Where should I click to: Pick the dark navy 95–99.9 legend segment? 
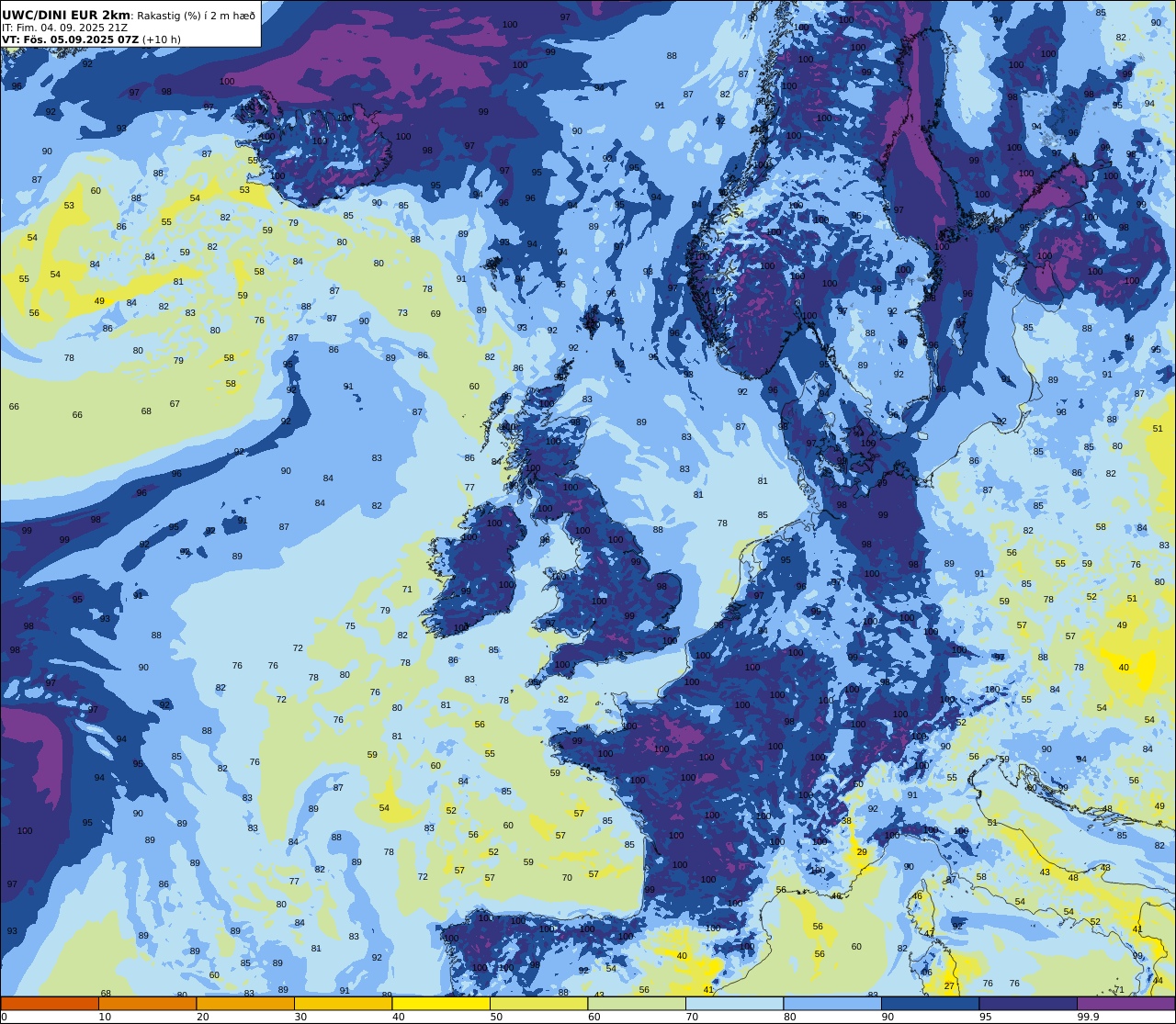click(1028, 1004)
